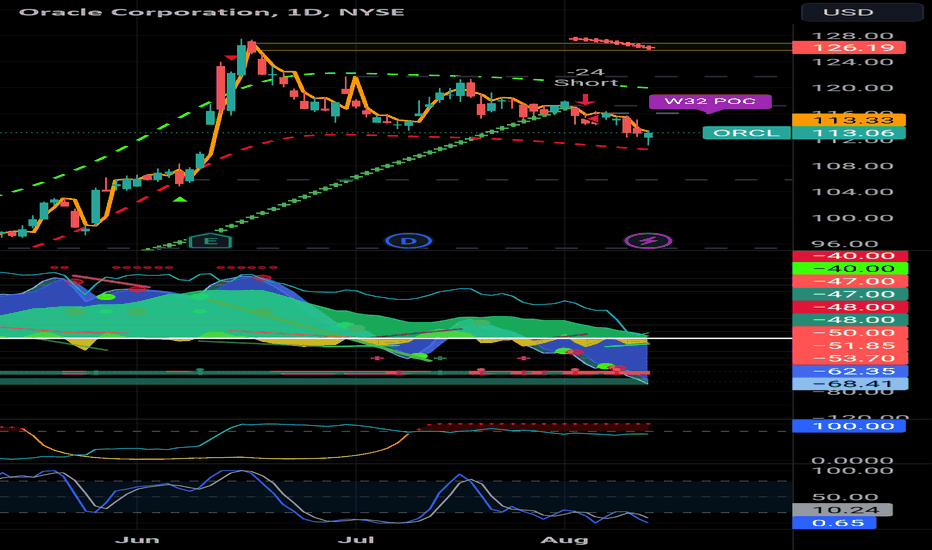Image resolution: width=932 pixels, height=550 pixels.
Task: Click the 113.33 orange price tag
Action: pyautogui.click(x=849, y=120)
